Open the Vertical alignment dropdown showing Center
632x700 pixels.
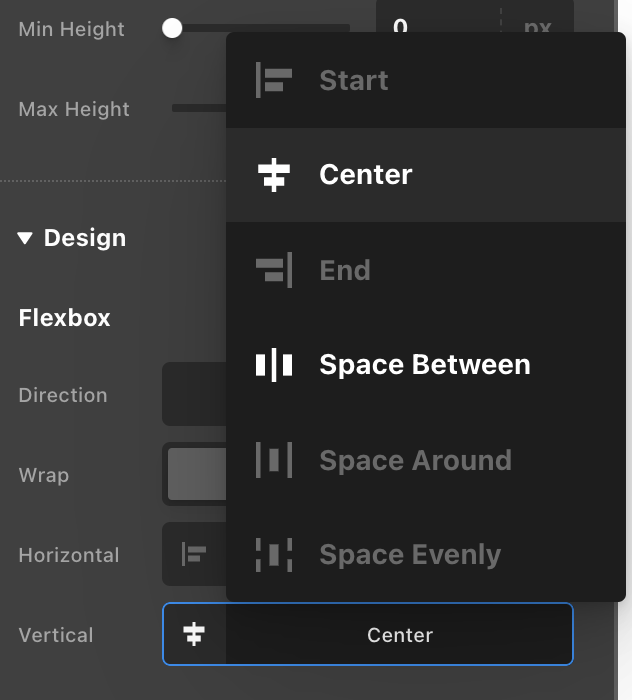tap(399, 634)
